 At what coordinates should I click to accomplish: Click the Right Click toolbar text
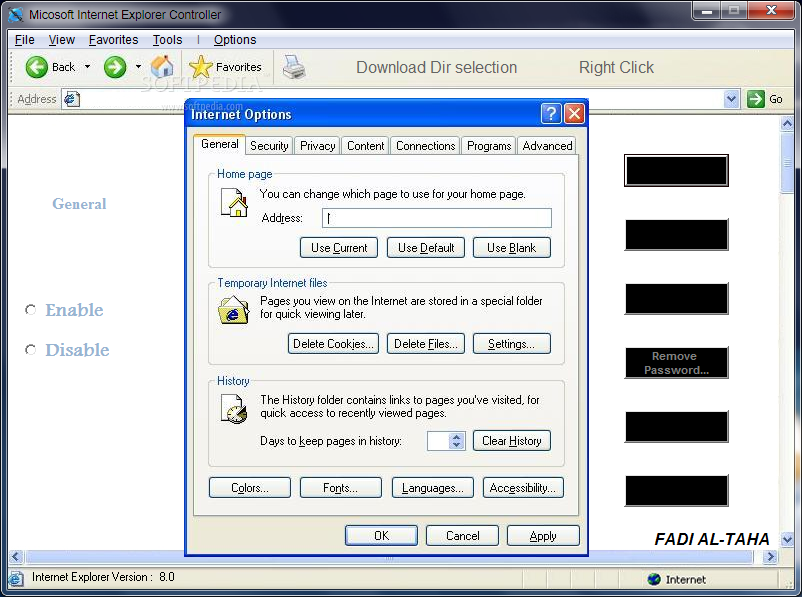click(616, 67)
